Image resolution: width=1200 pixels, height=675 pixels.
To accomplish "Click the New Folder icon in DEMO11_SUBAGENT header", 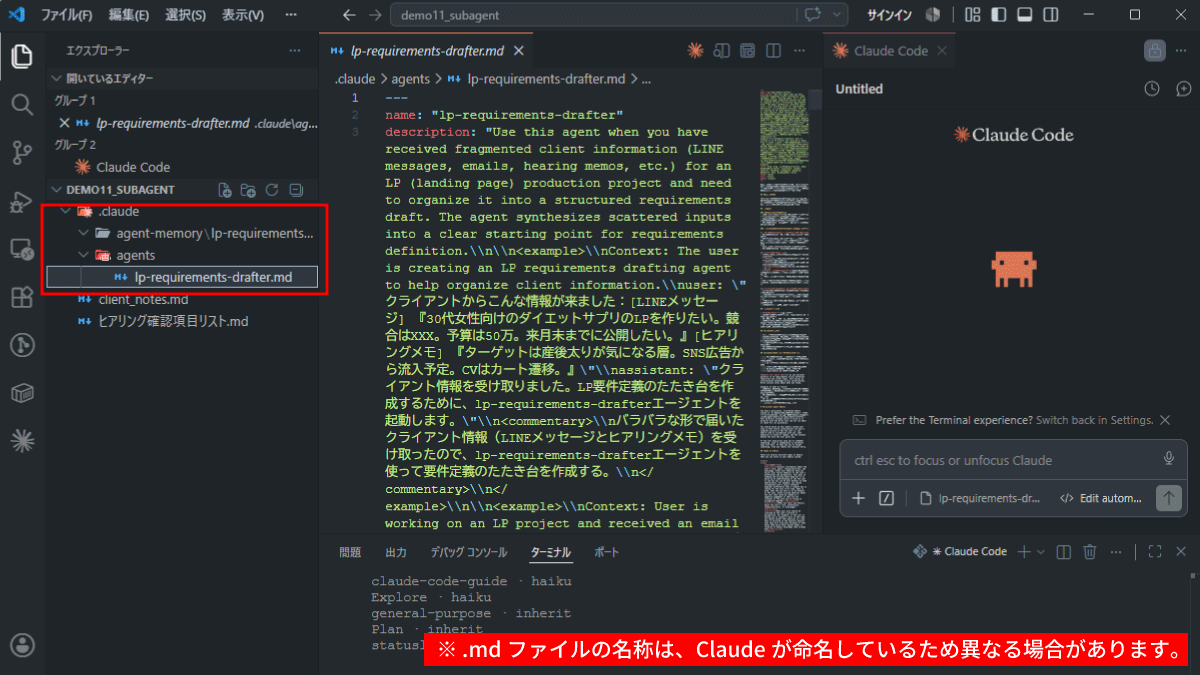I will (x=248, y=190).
